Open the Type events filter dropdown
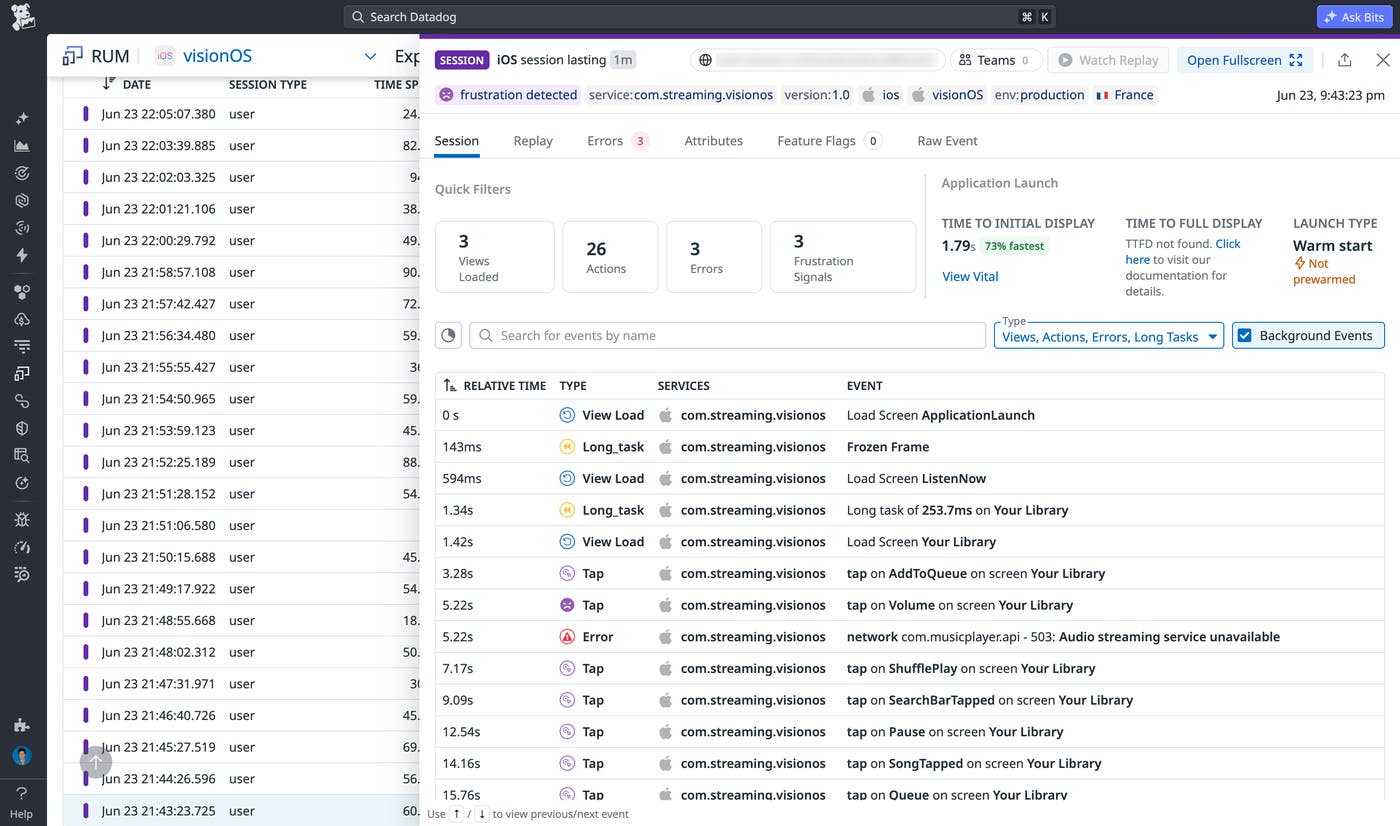This screenshot has height=826, width=1400. pos(1108,336)
